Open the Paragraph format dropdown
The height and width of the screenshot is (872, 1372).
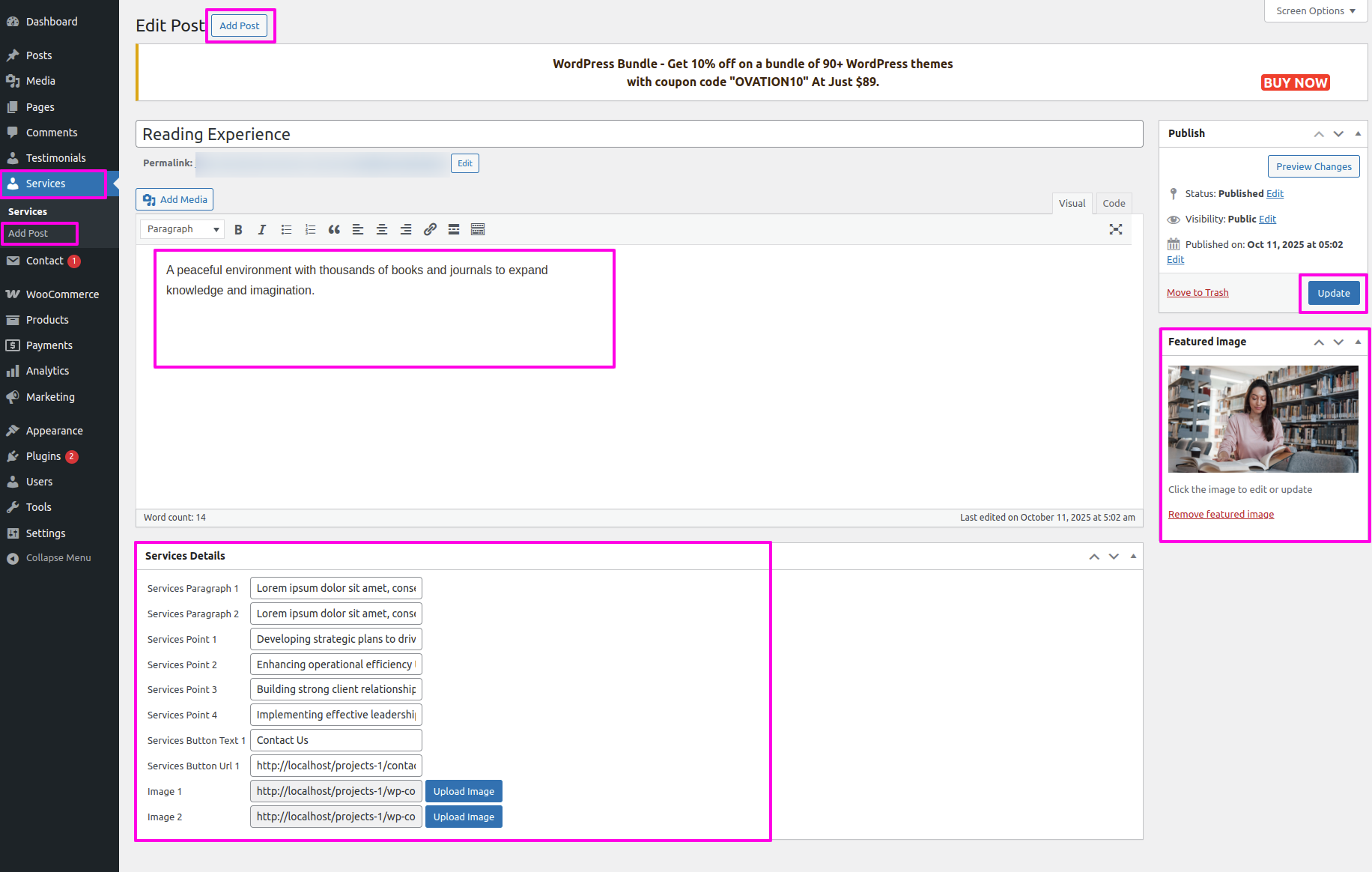pos(183,230)
